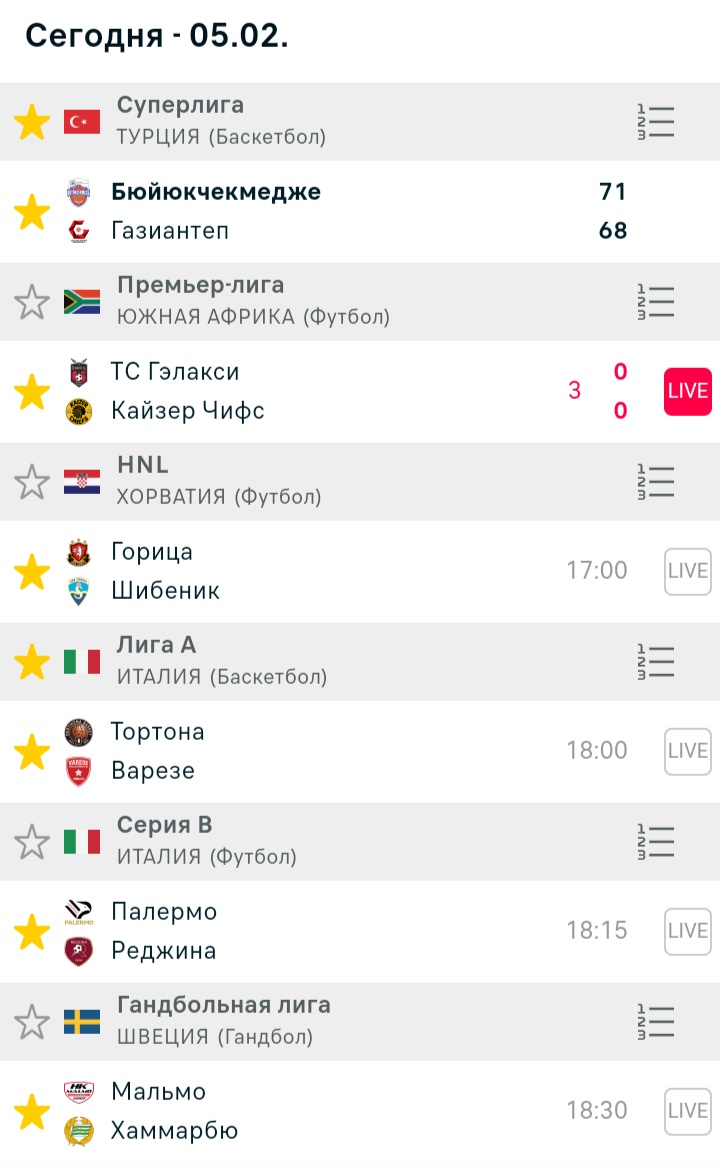720x1163 pixels.
Task: Open Бююкчекмедже vs Газиантеп match details
Action: click(x=300, y=211)
